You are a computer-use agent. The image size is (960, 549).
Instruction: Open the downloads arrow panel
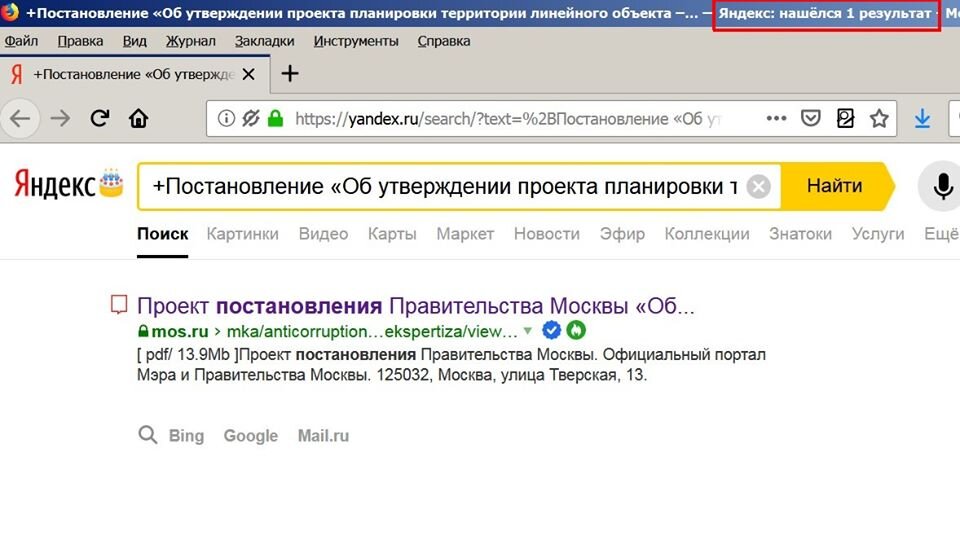point(922,118)
